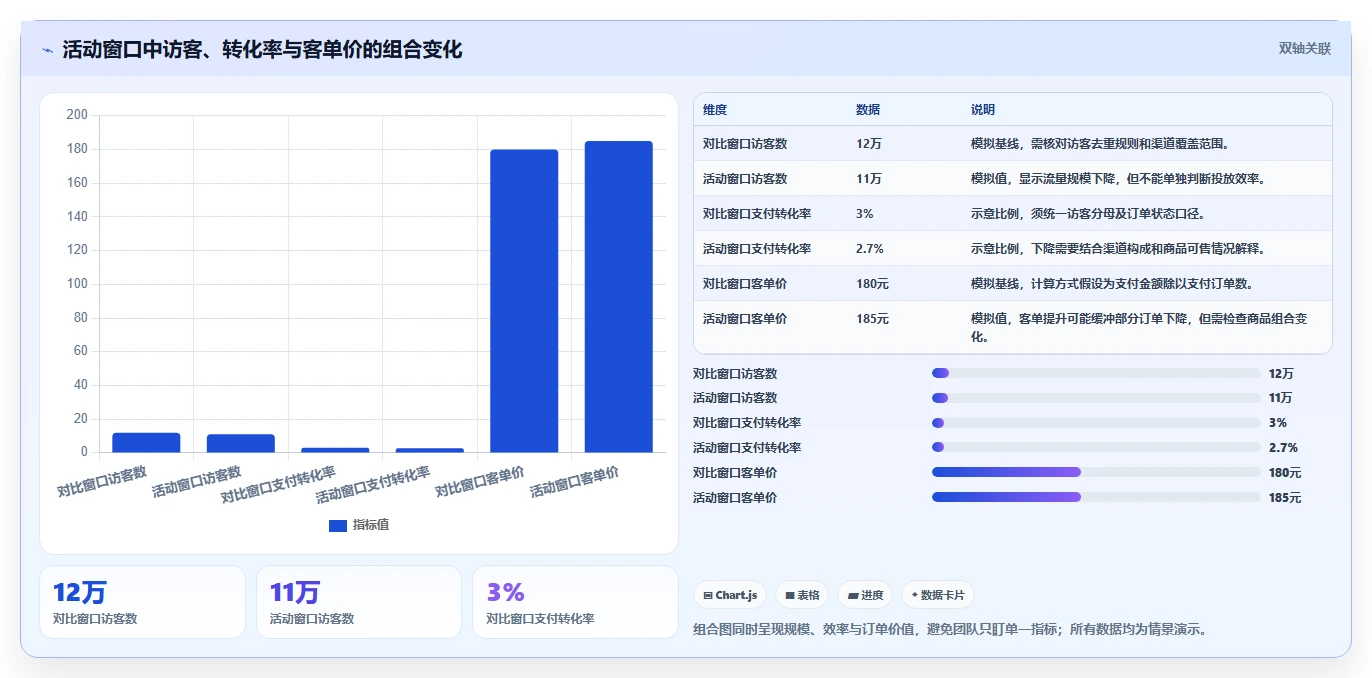This screenshot has height=678, width=1372.
Task: Click the 11万 value in the table
Action: click(869, 179)
